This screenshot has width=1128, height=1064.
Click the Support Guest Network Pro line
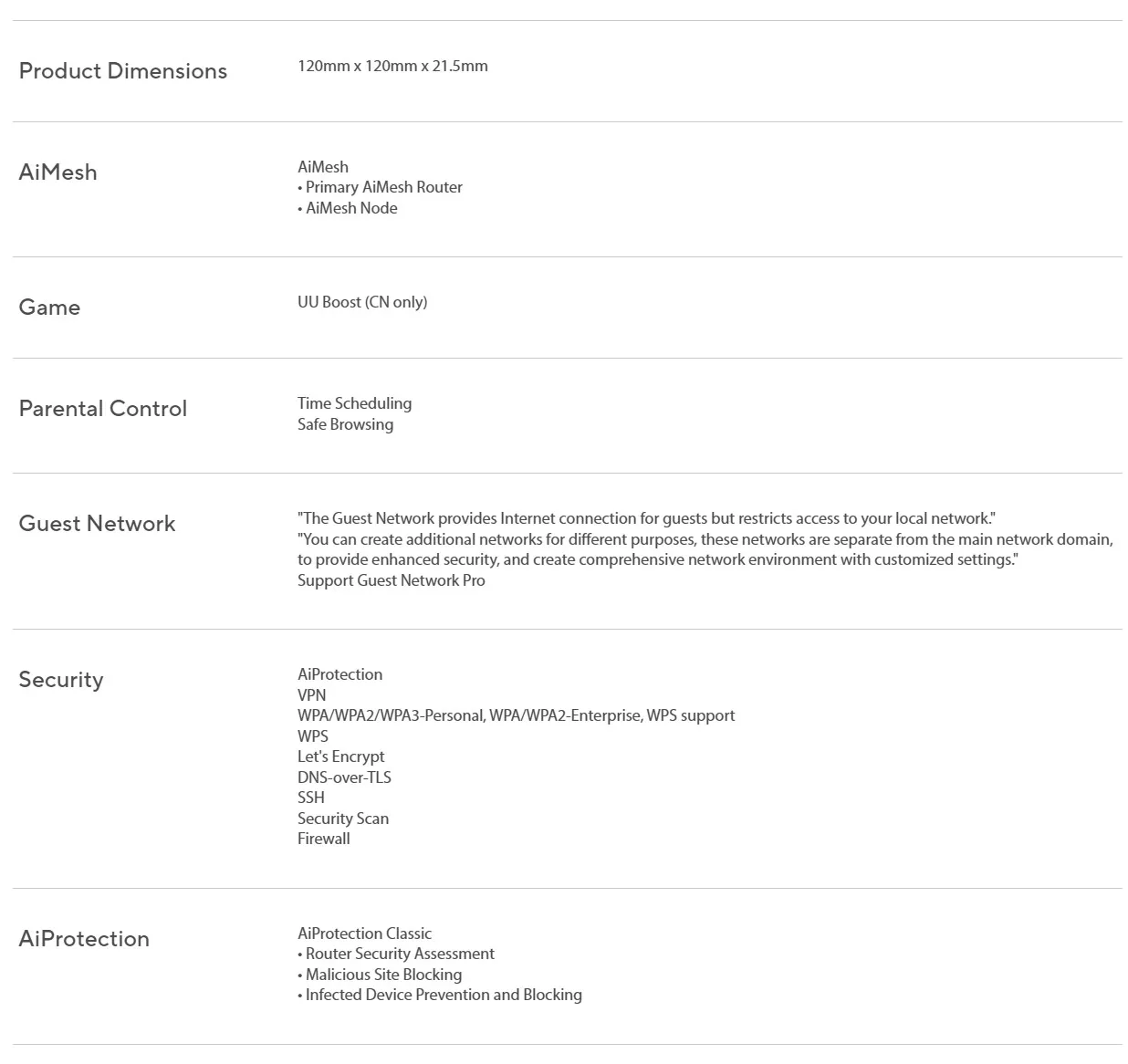392,580
